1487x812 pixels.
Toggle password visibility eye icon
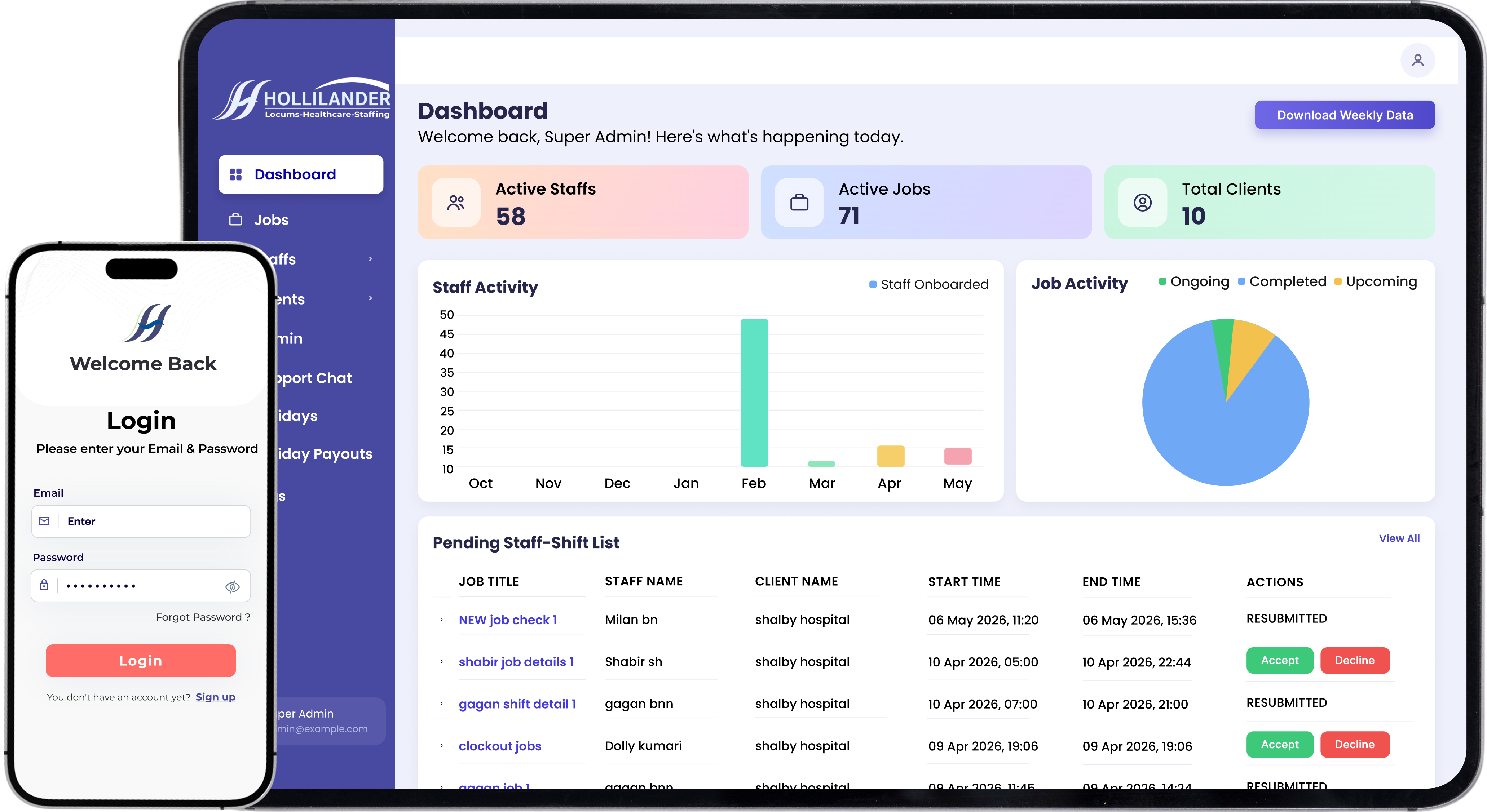(x=232, y=587)
